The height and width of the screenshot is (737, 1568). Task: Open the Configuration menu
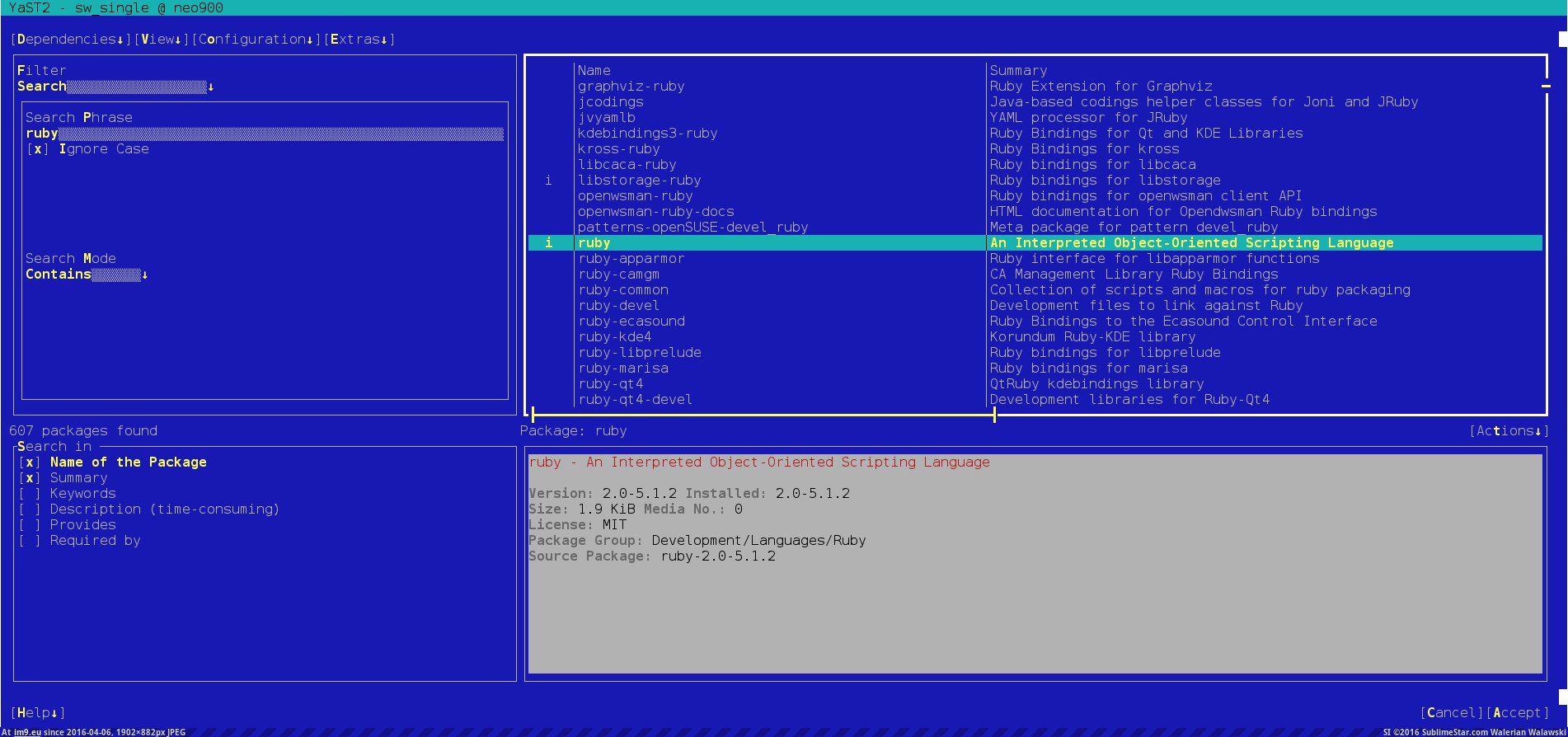coord(256,40)
